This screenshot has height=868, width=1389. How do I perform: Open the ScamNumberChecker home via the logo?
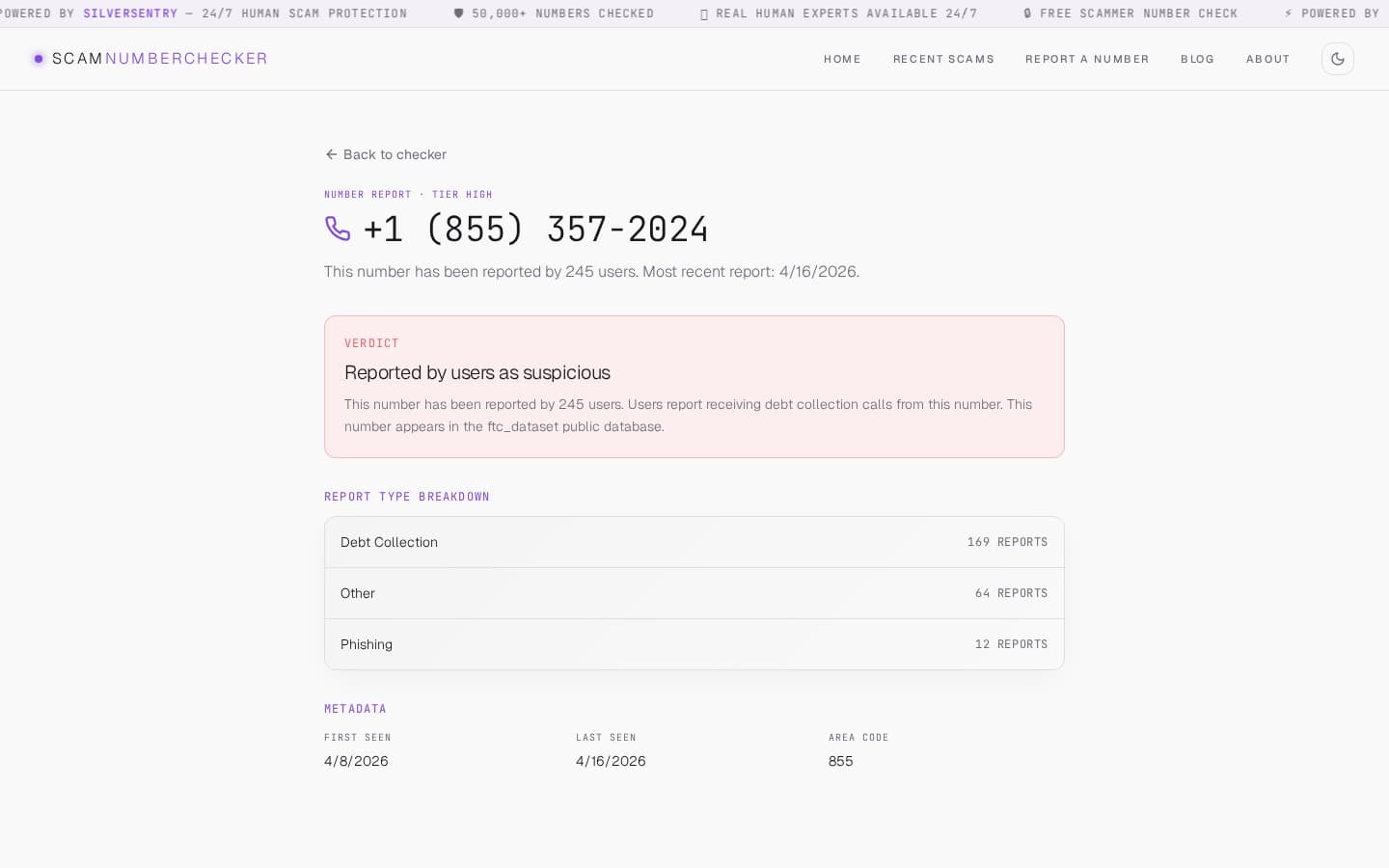pyautogui.click(x=150, y=59)
